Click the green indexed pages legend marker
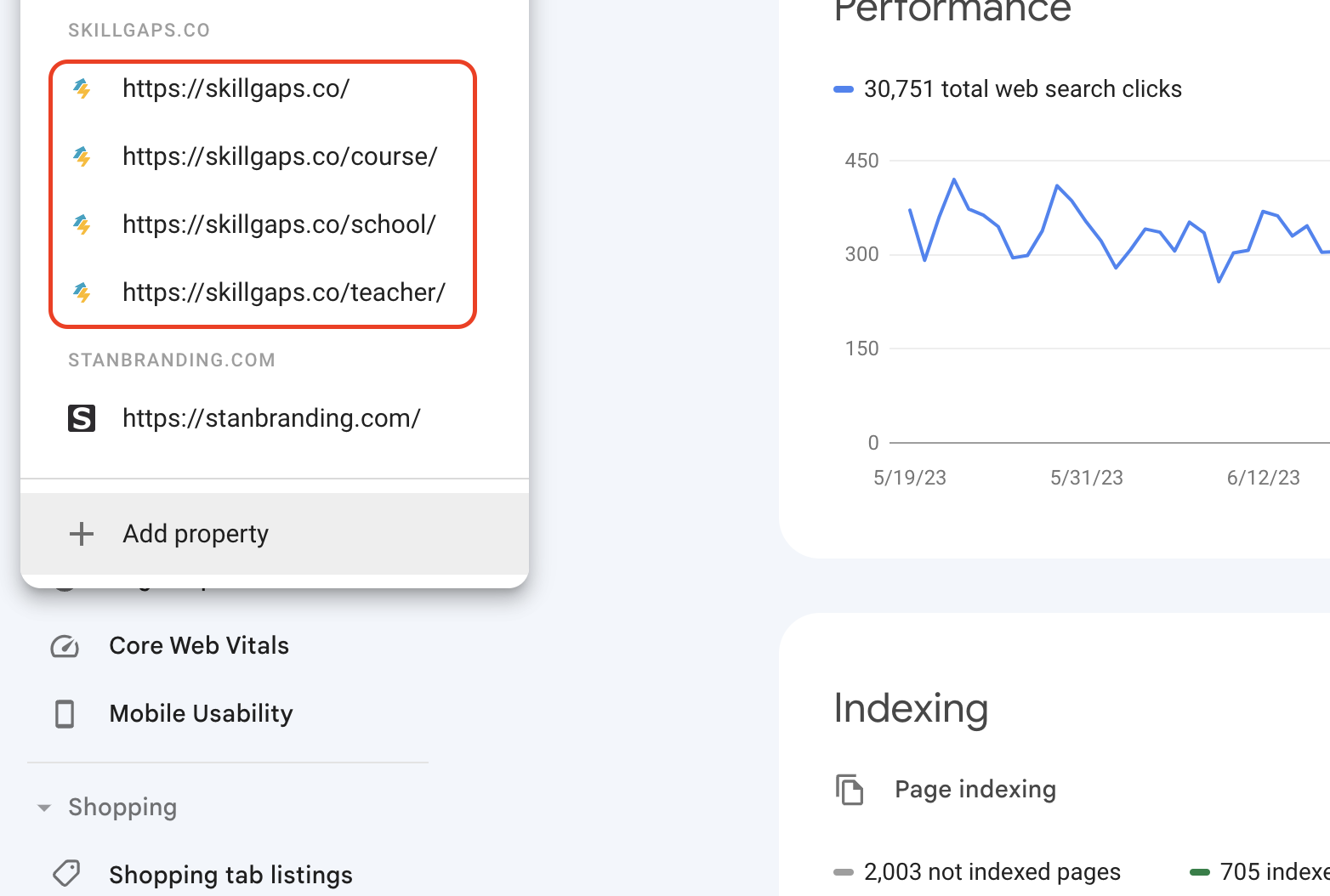Viewport: 1330px width, 896px height. tap(1199, 872)
